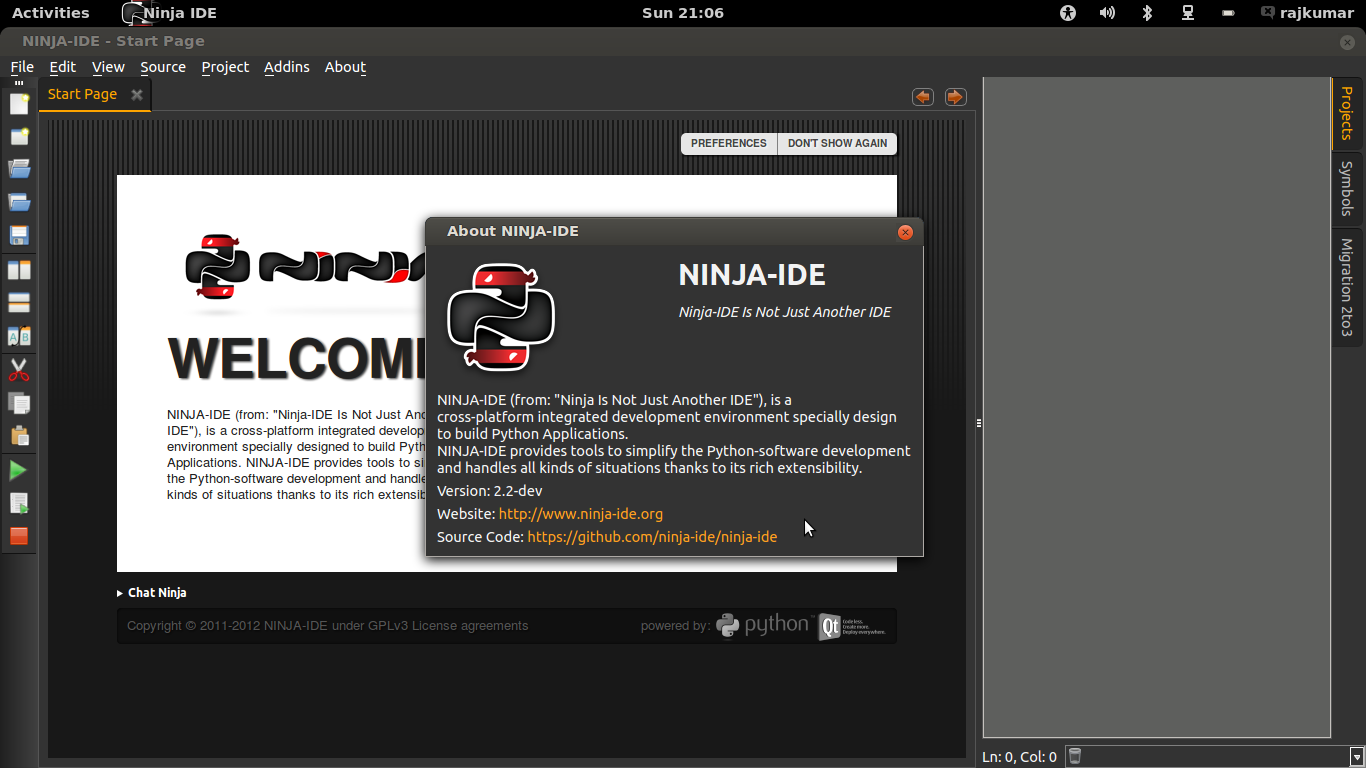Expand the Chat Ninja section
The height and width of the screenshot is (768, 1366).
[151, 592]
